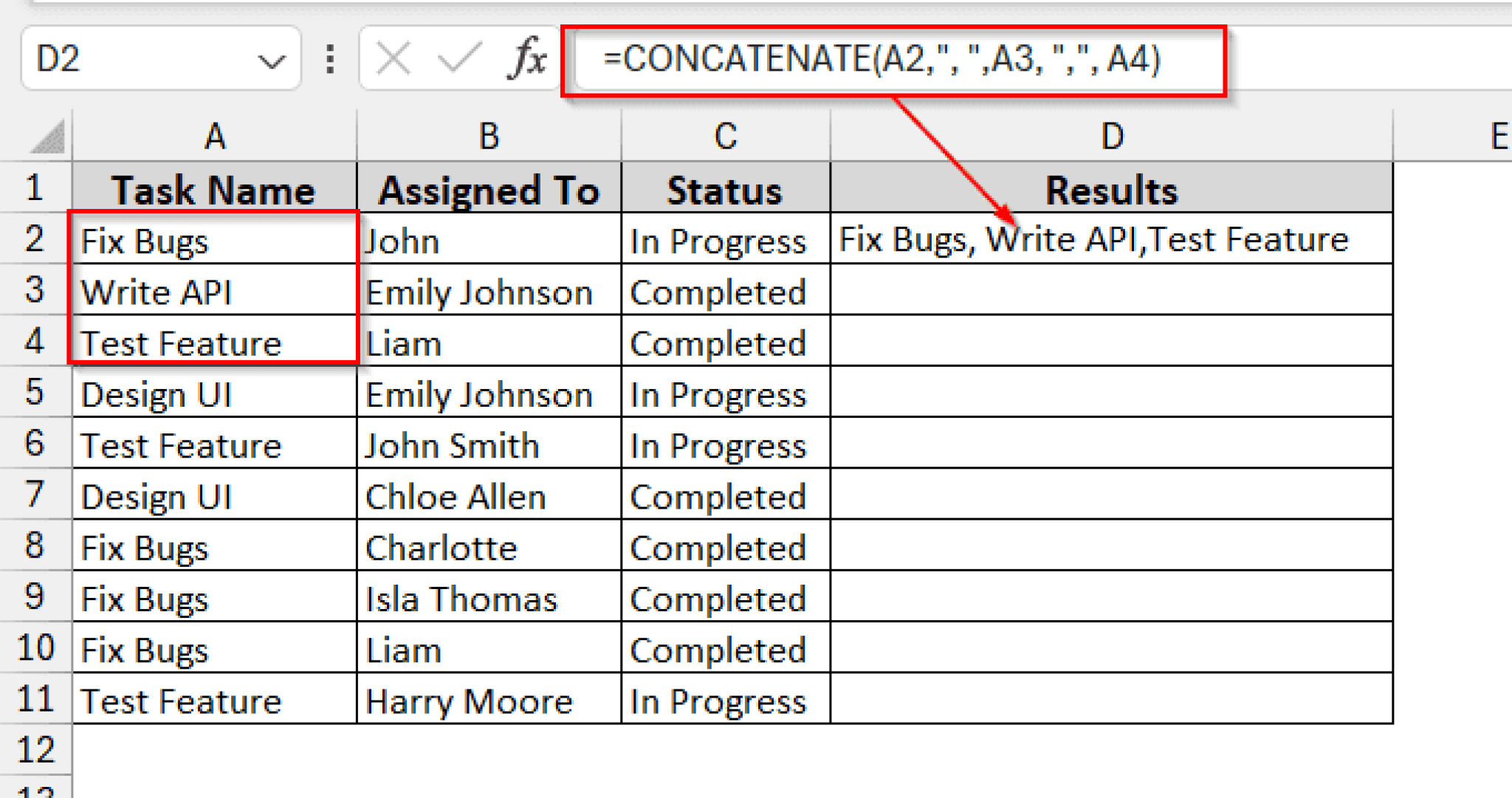Select column A header

214,135
